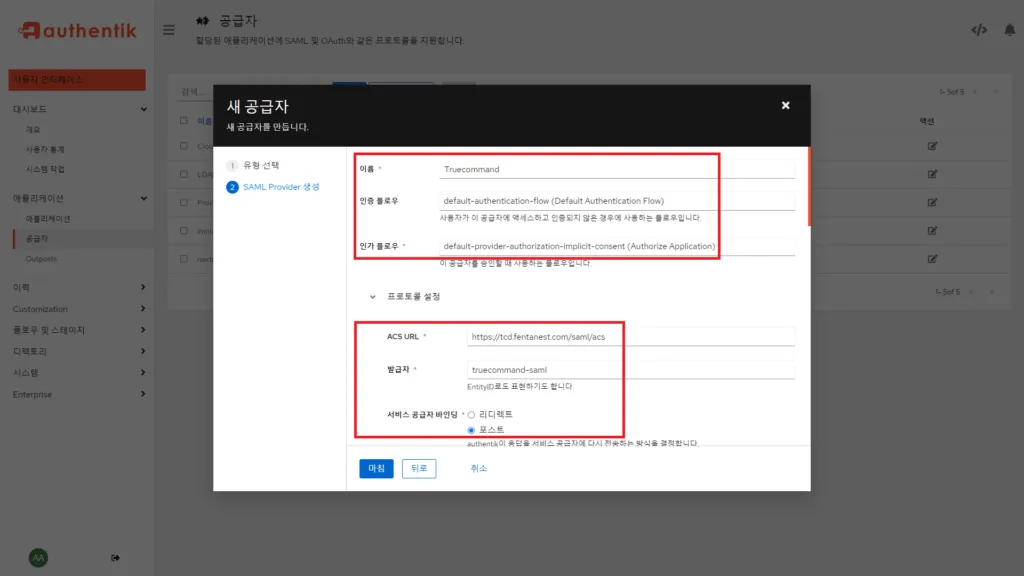Screen dimensions: 1024x576
Task: Check the checkbox on the Cloud provider row
Action: (x=183, y=146)
